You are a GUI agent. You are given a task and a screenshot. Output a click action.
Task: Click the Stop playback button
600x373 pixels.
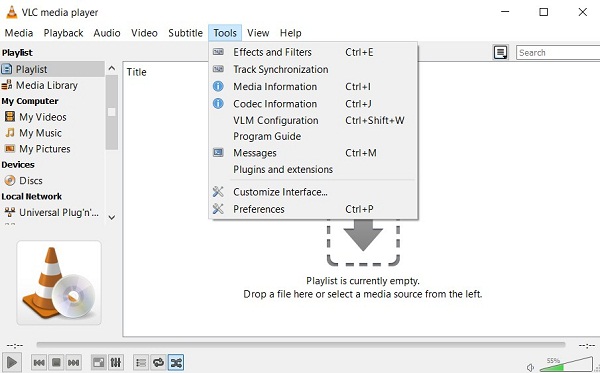click(56, 362)
